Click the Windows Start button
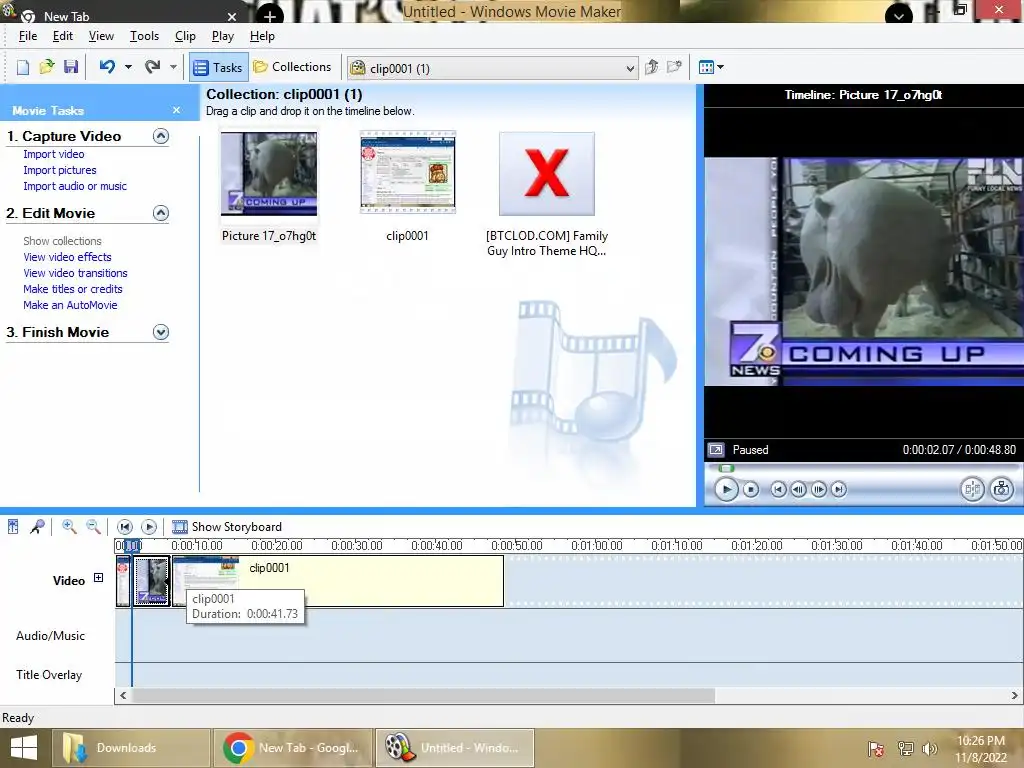Viewport: 1024px width, 768px height. click(24, 748)
